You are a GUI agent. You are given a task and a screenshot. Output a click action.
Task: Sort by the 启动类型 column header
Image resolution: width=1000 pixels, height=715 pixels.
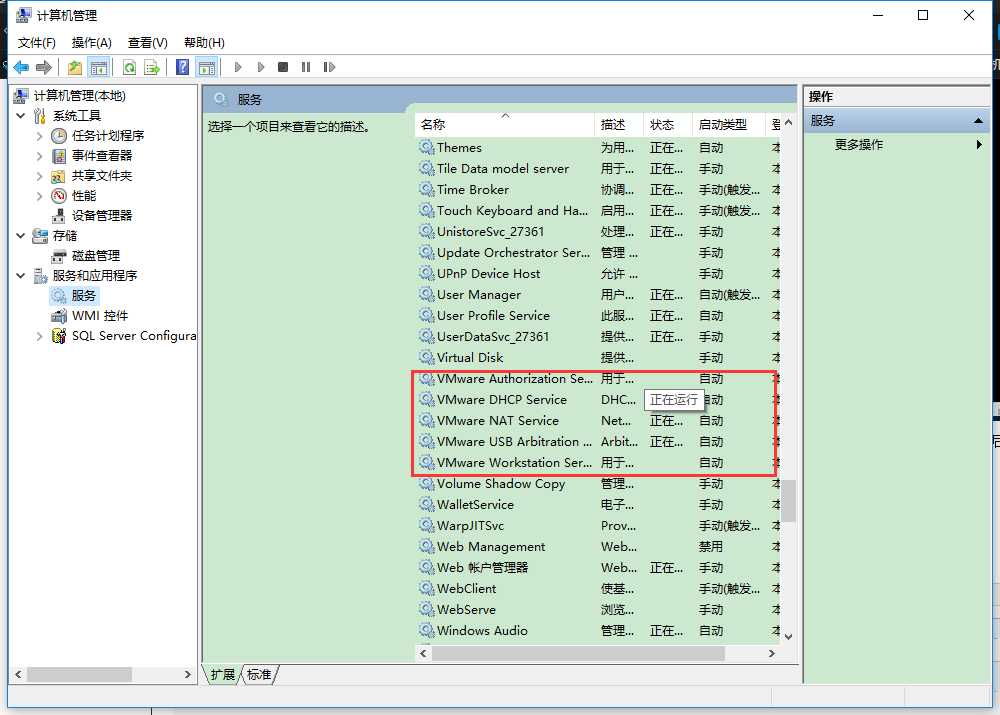(x=728, y=124)
